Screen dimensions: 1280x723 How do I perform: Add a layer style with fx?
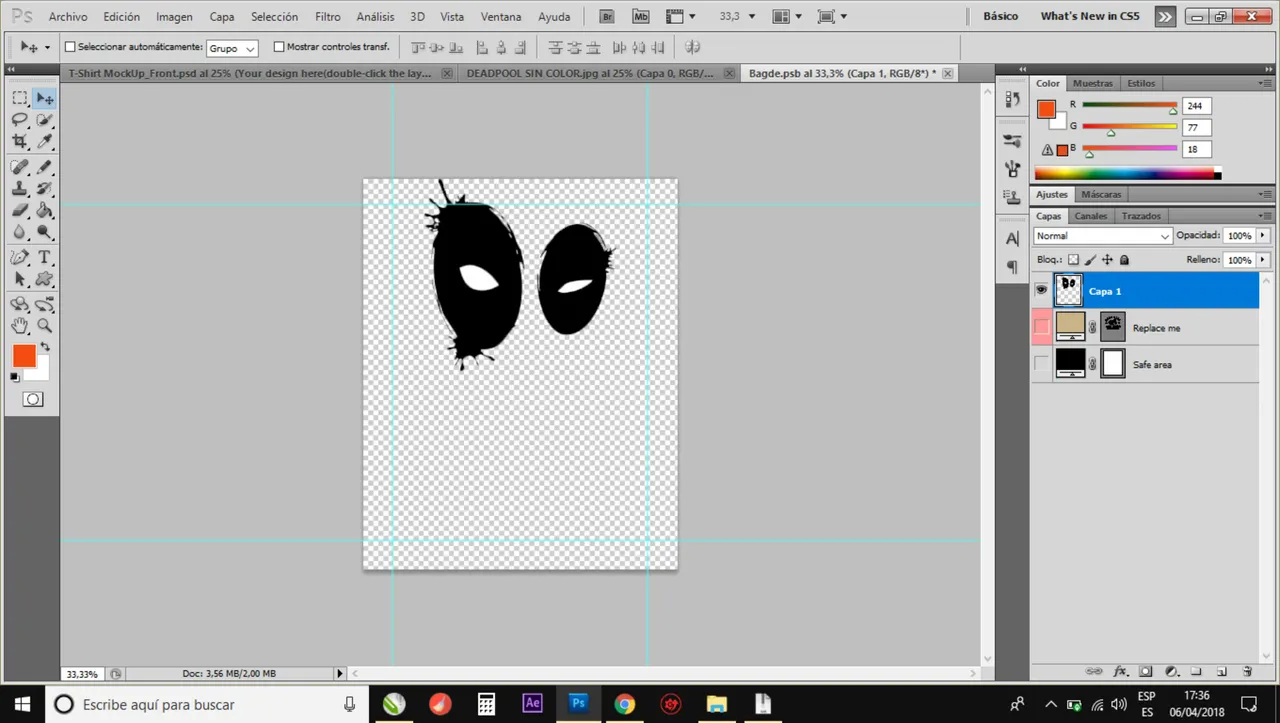[1121, 672]
